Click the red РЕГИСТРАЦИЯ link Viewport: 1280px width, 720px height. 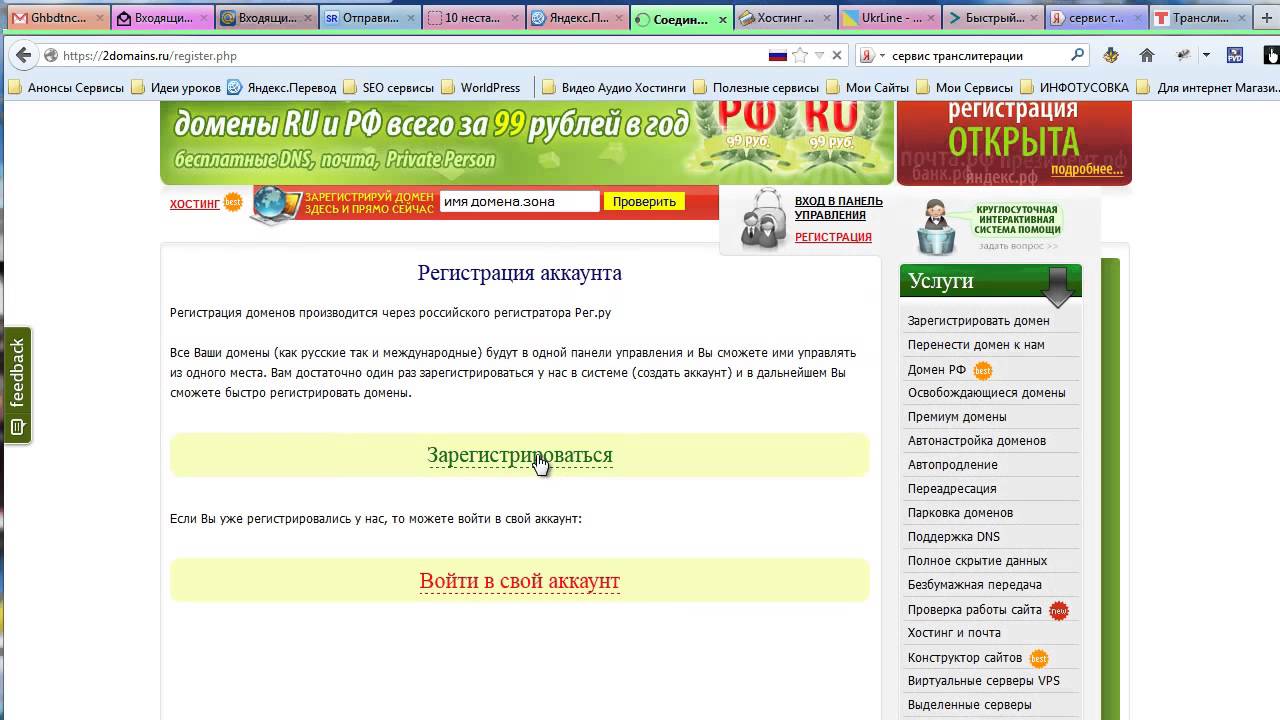click(x=833, y=237)
